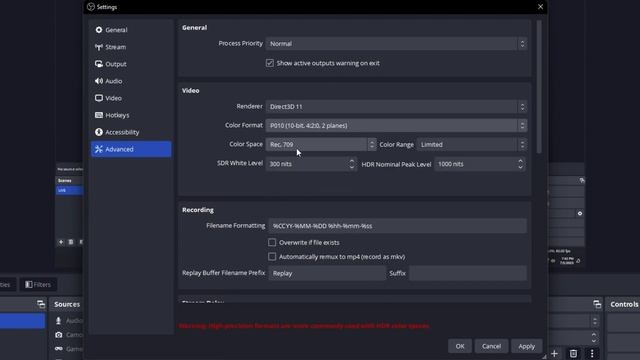Open the Accessibility settings category
This screenshot has height=360, width=640.
(131, 132)
